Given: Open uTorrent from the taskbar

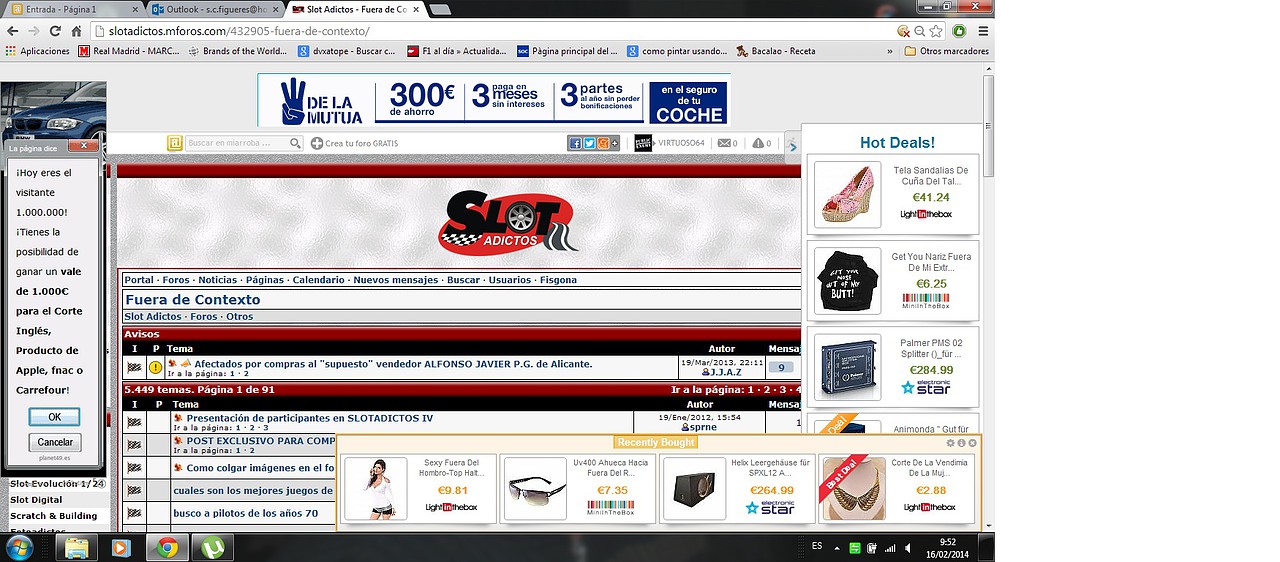Looking at the screenshot, I should 212,547.
